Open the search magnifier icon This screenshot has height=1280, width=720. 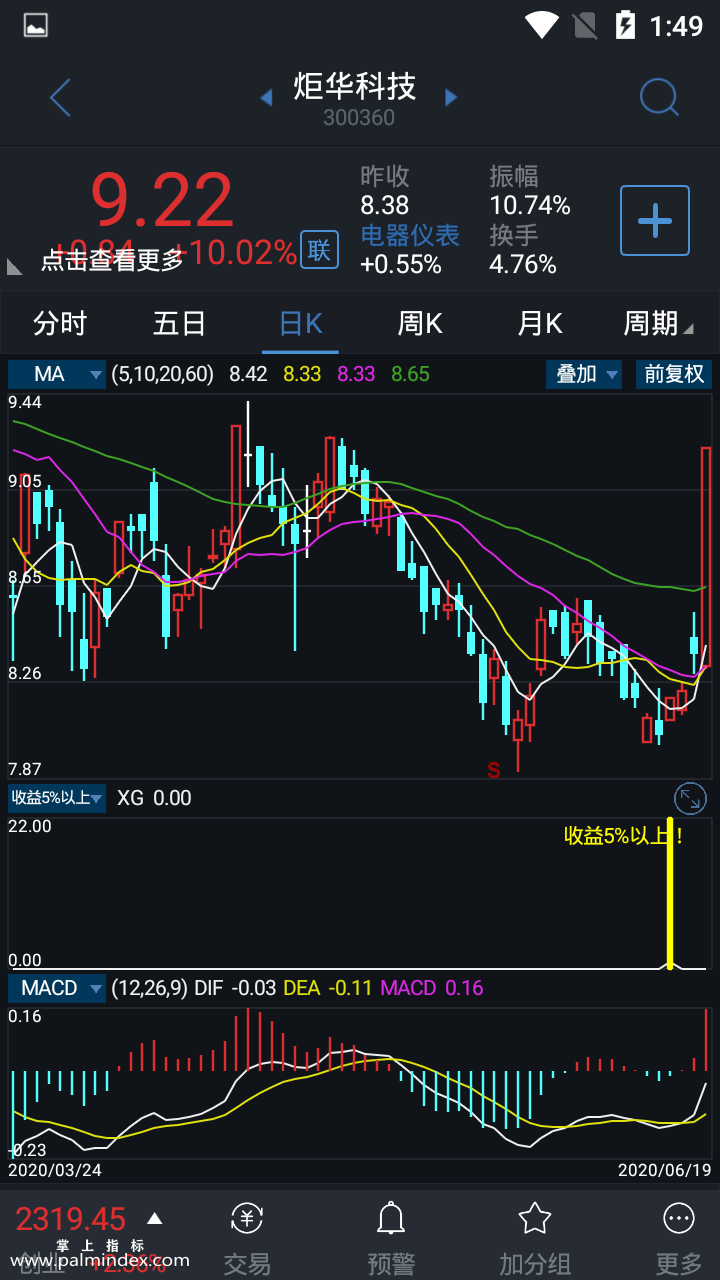pos(659,98)
